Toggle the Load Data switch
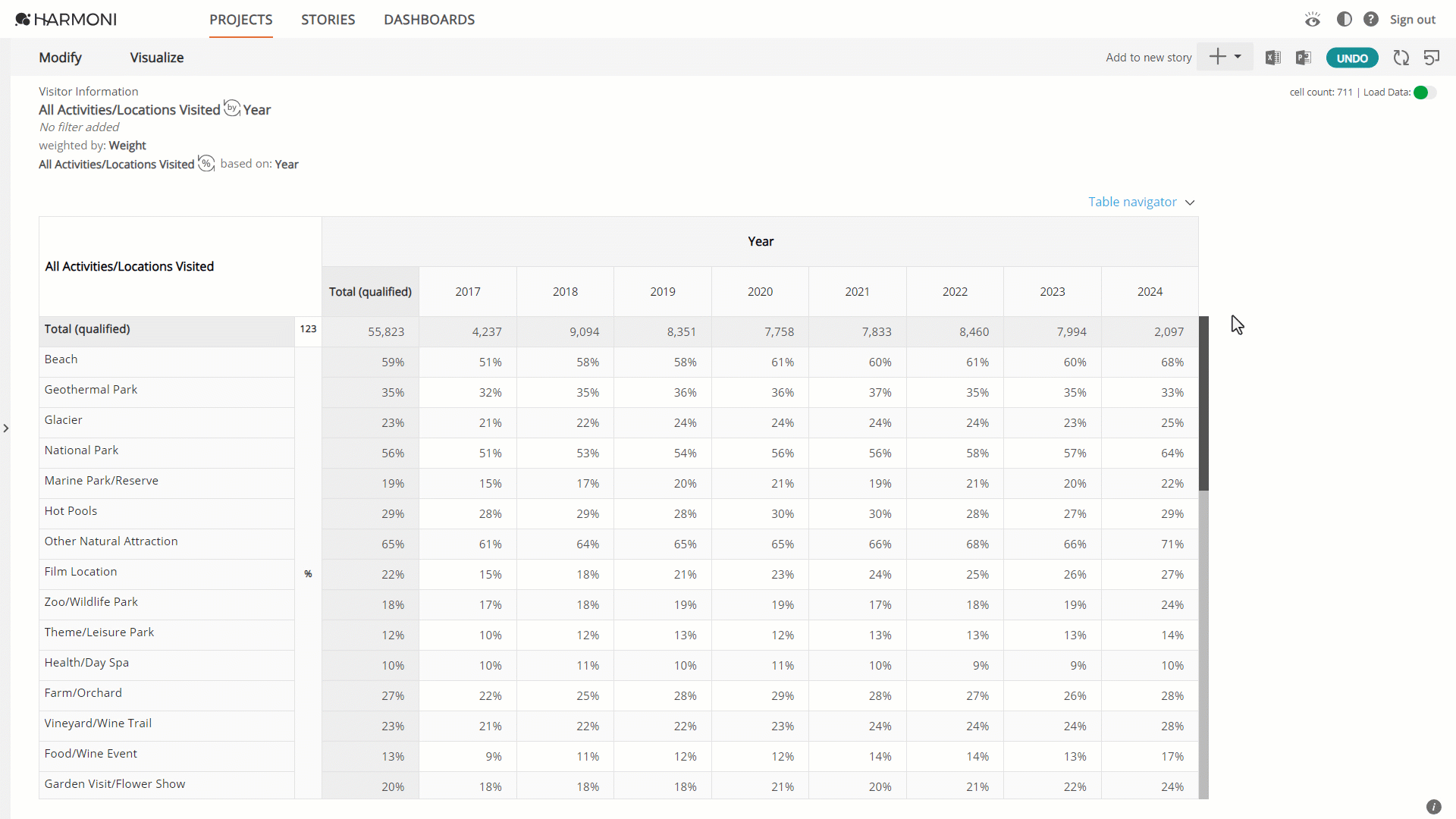 [x=1425, y=93]
